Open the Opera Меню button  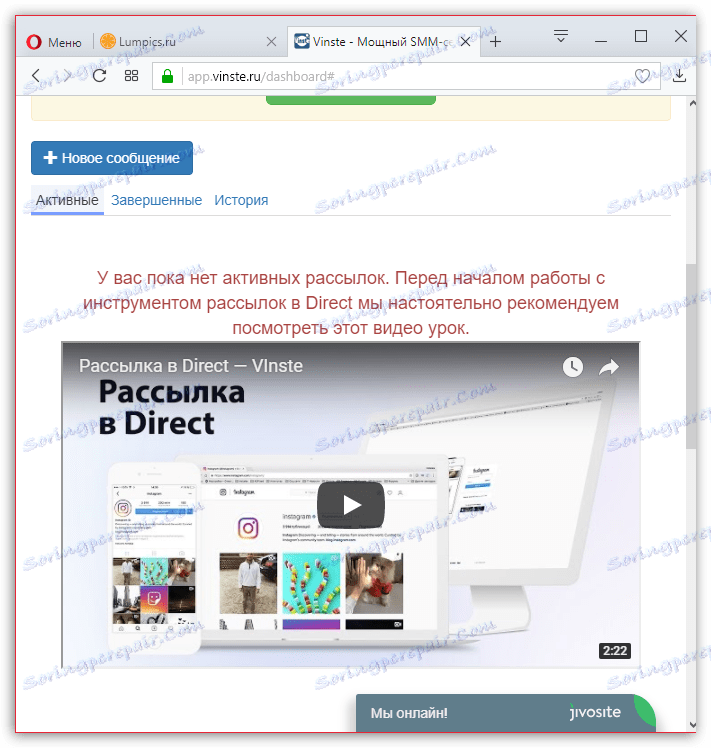point(54,42)
